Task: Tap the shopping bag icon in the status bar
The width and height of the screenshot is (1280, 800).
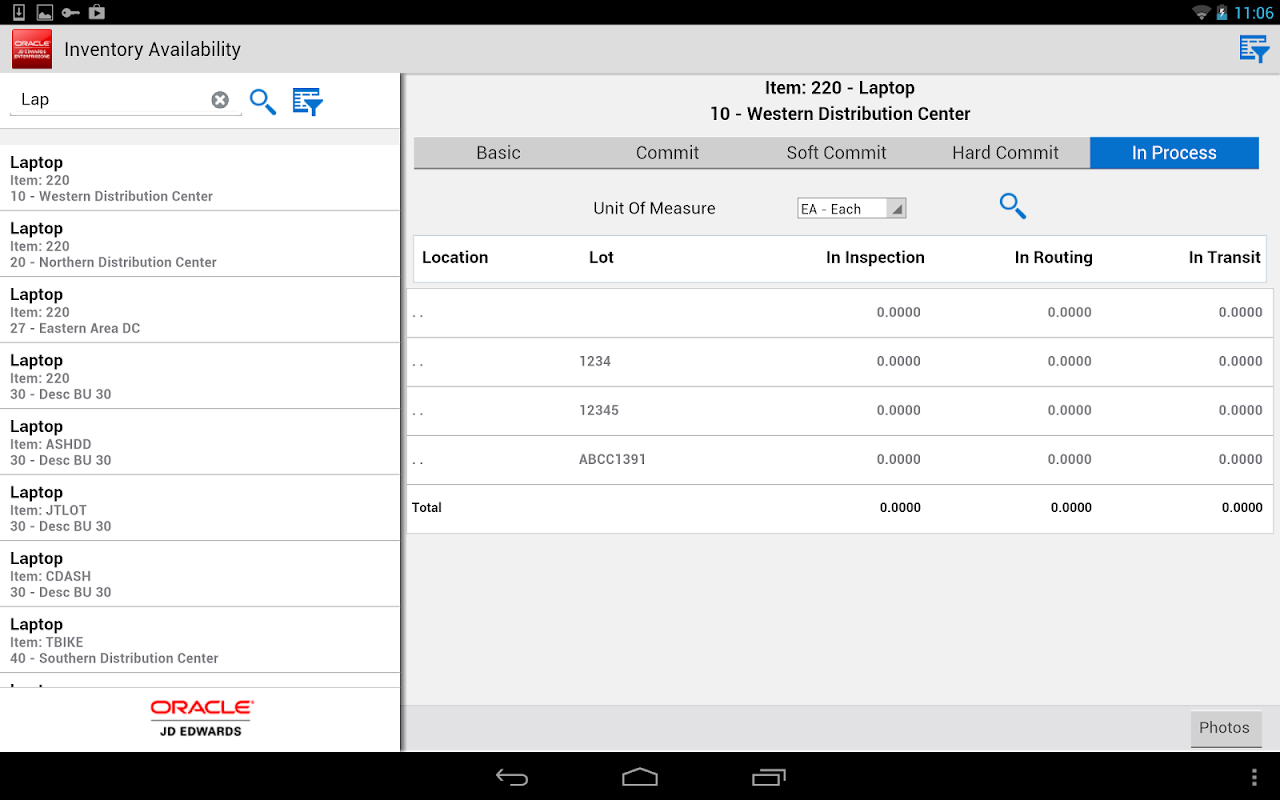Action: coord(97,12)
